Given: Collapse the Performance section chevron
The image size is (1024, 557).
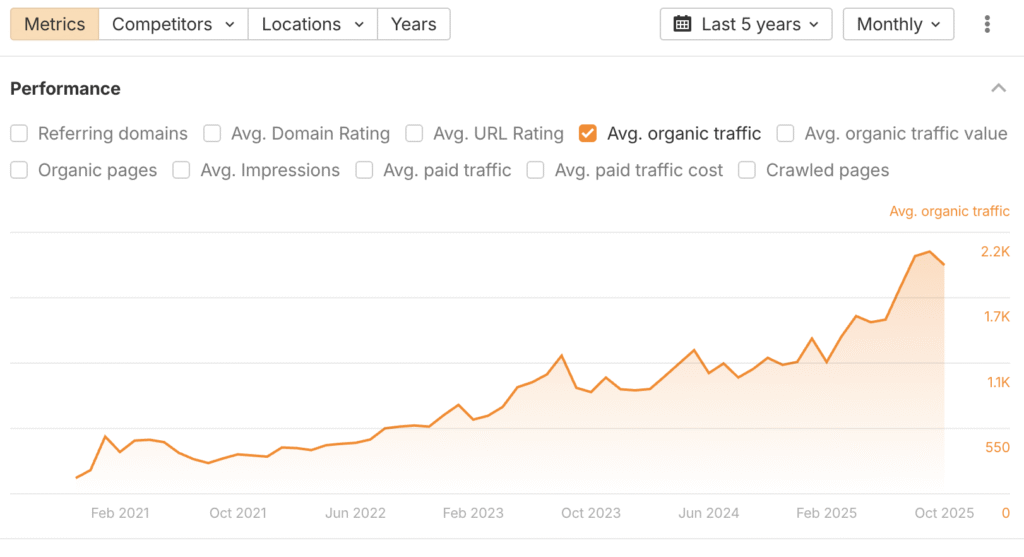Looking at the screenshot, I should click(x=998, y=89).
